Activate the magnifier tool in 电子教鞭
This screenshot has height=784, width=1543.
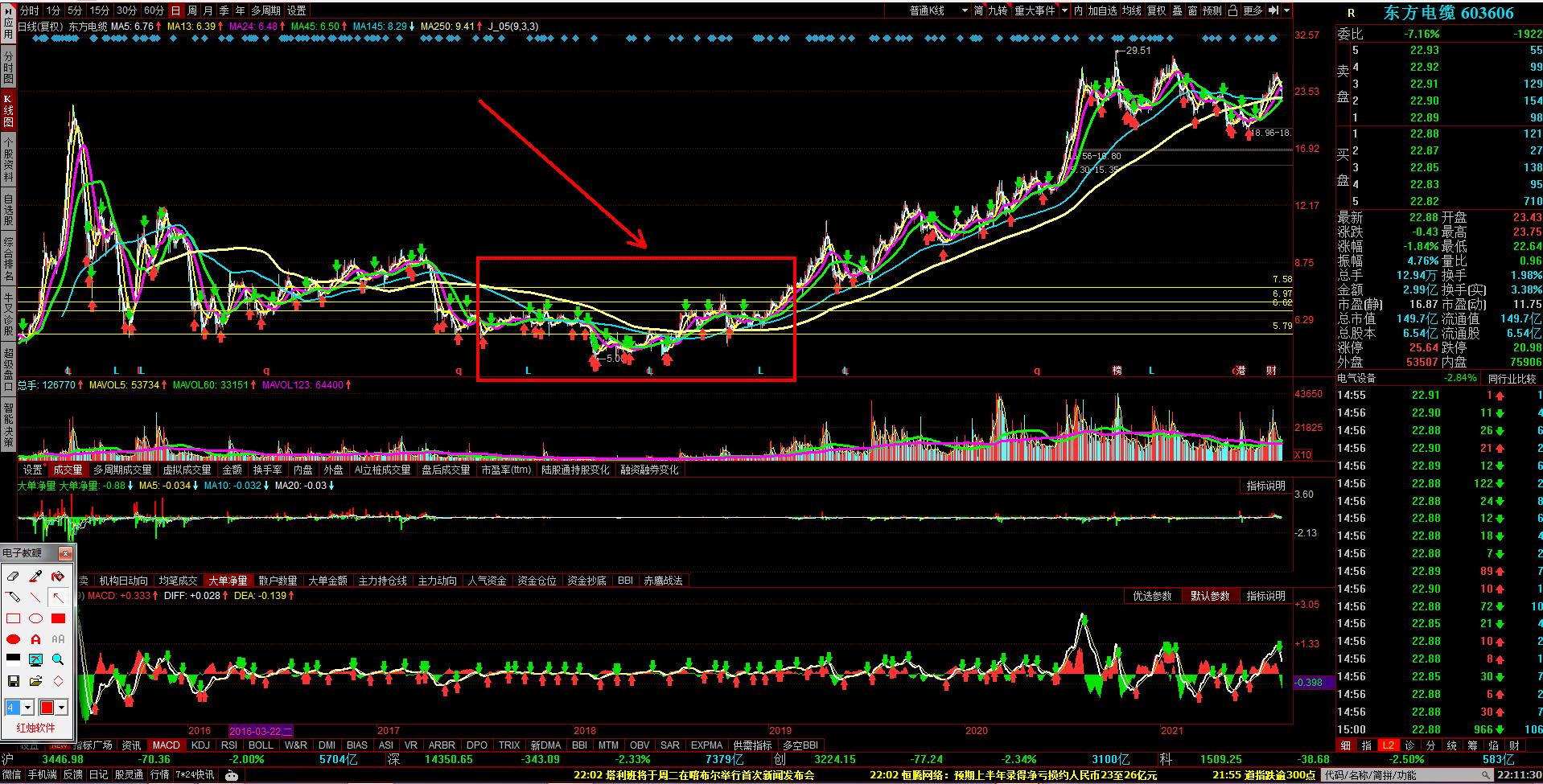tap(58, 659)
